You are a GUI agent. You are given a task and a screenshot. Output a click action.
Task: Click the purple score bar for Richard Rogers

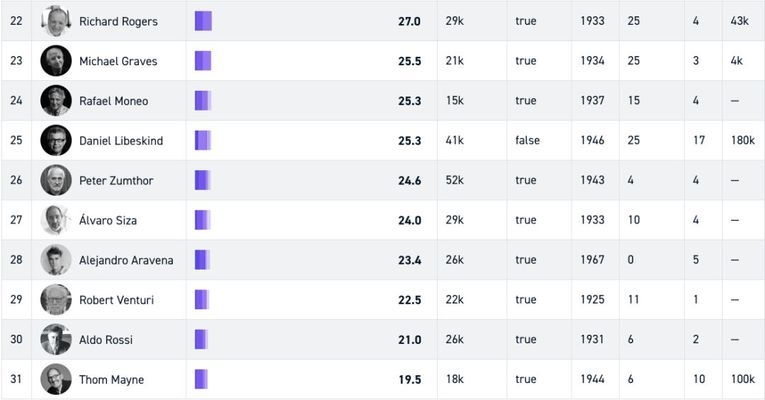[203, 21]
